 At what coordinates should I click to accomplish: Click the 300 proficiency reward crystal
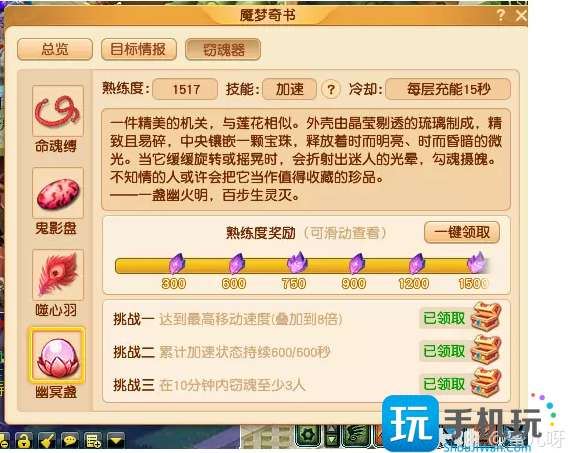click(x=176, y=264)
